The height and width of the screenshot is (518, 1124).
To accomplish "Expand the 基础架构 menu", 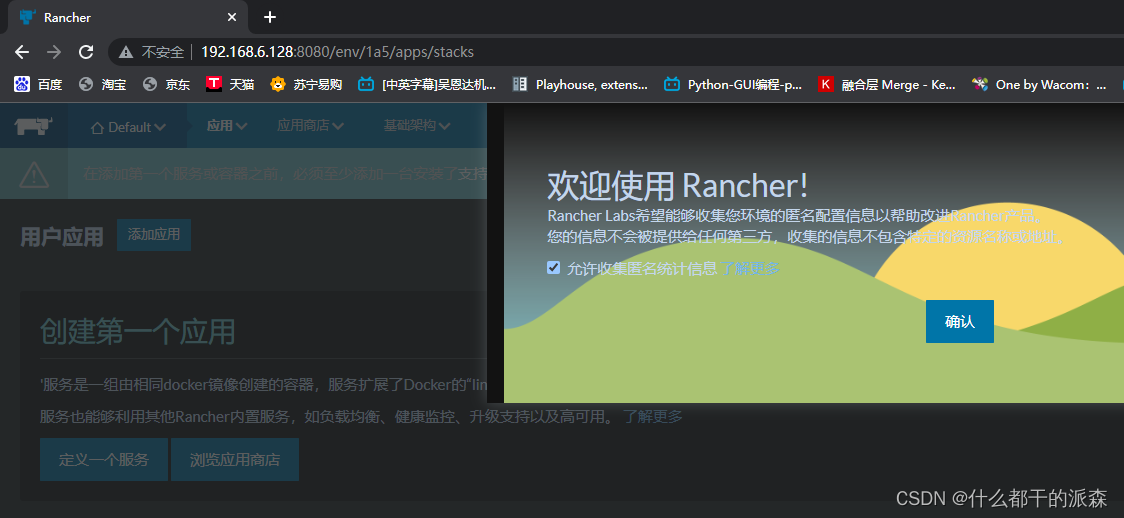I will 416,125.
